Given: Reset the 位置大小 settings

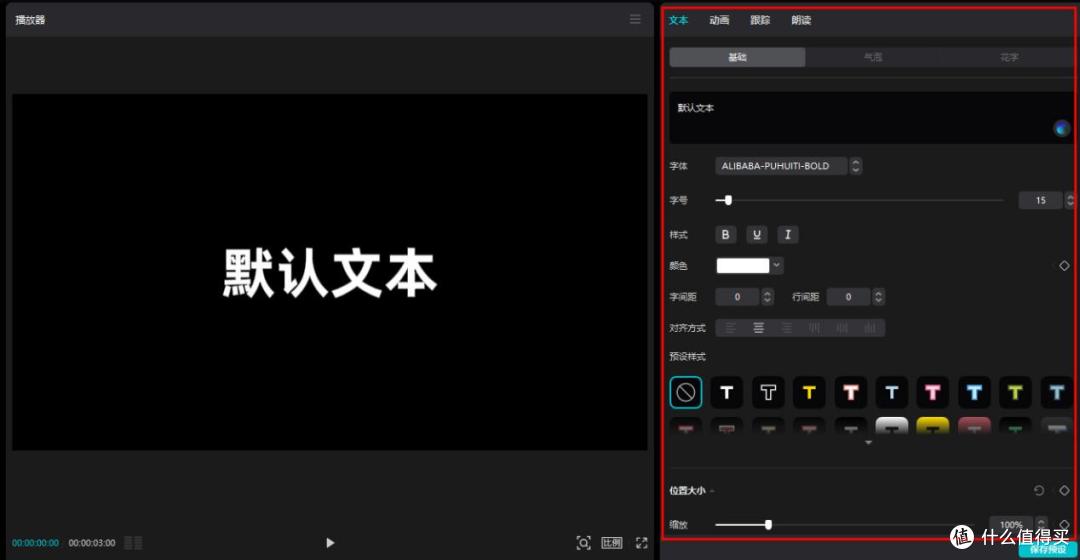Looking at the screenshot, I should [x=1039, y=490].
